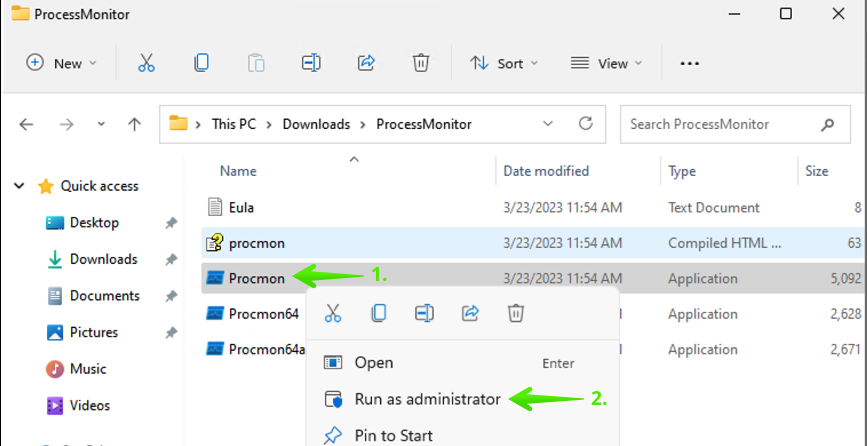
Task: Open Videos in the sidebar
Action: click(x=90, y=405)
